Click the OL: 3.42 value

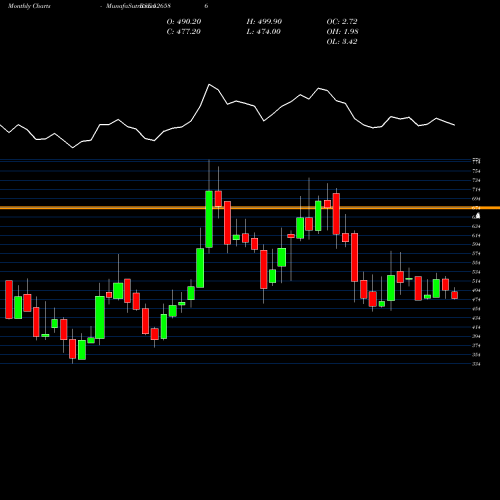[x=342, y=42]
